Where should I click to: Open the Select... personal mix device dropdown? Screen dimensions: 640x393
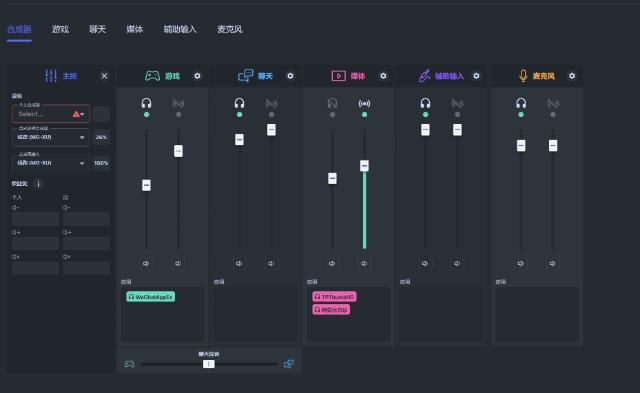tap(51, 114)
